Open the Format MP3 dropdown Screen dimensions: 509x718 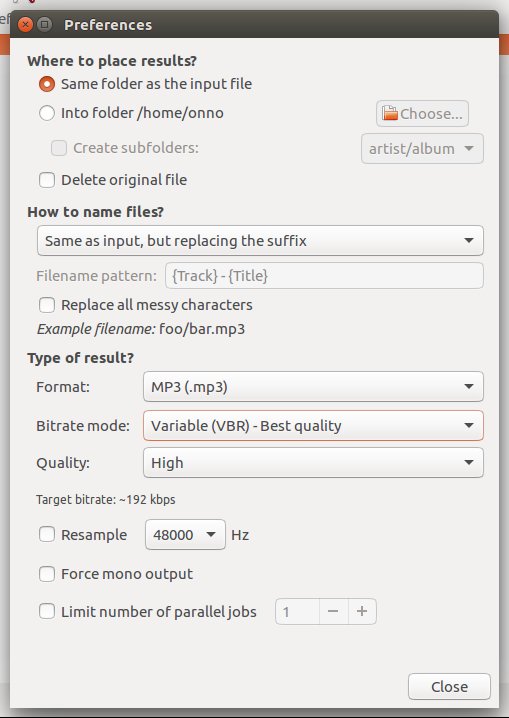pyautogui.click(x=313, y=387)
